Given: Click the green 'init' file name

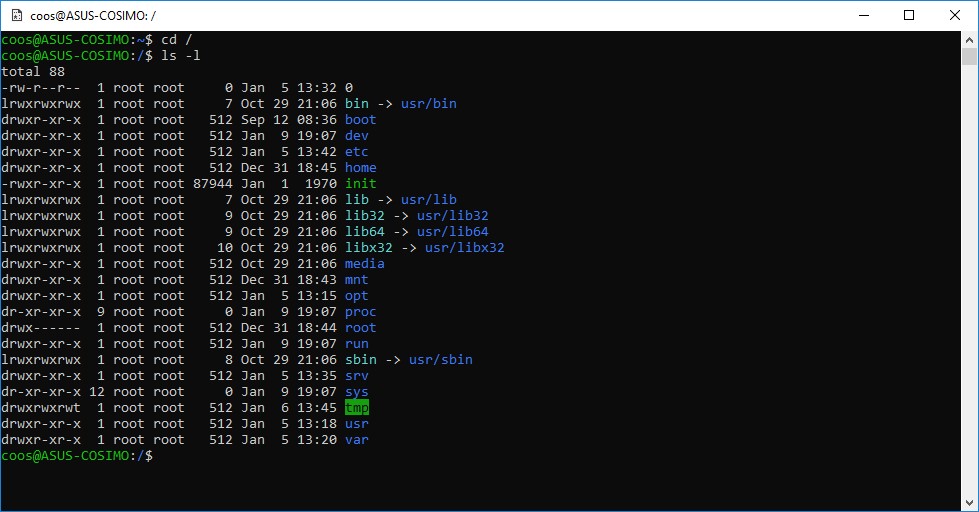Looking at the screenshot, I should [361, 184].
